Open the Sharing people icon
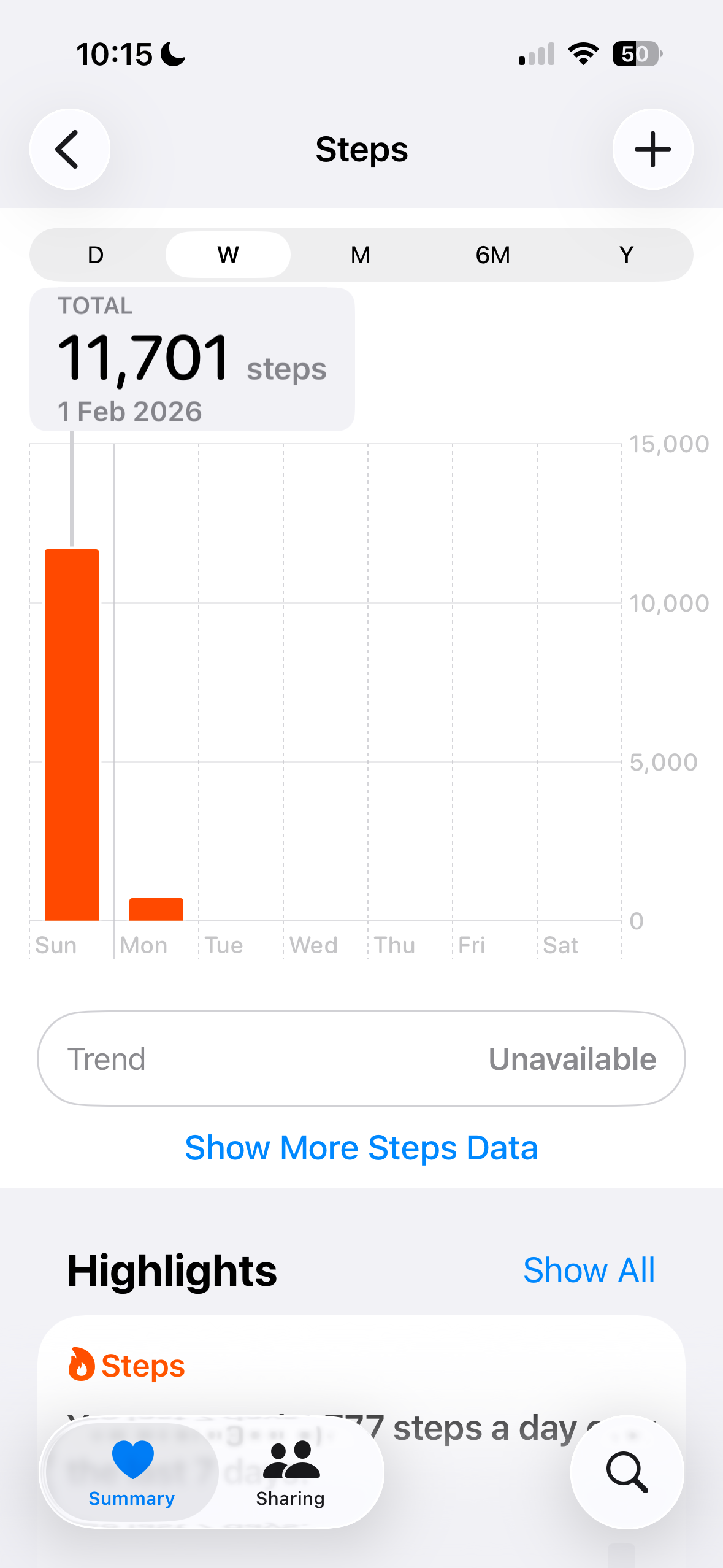 291,1461
